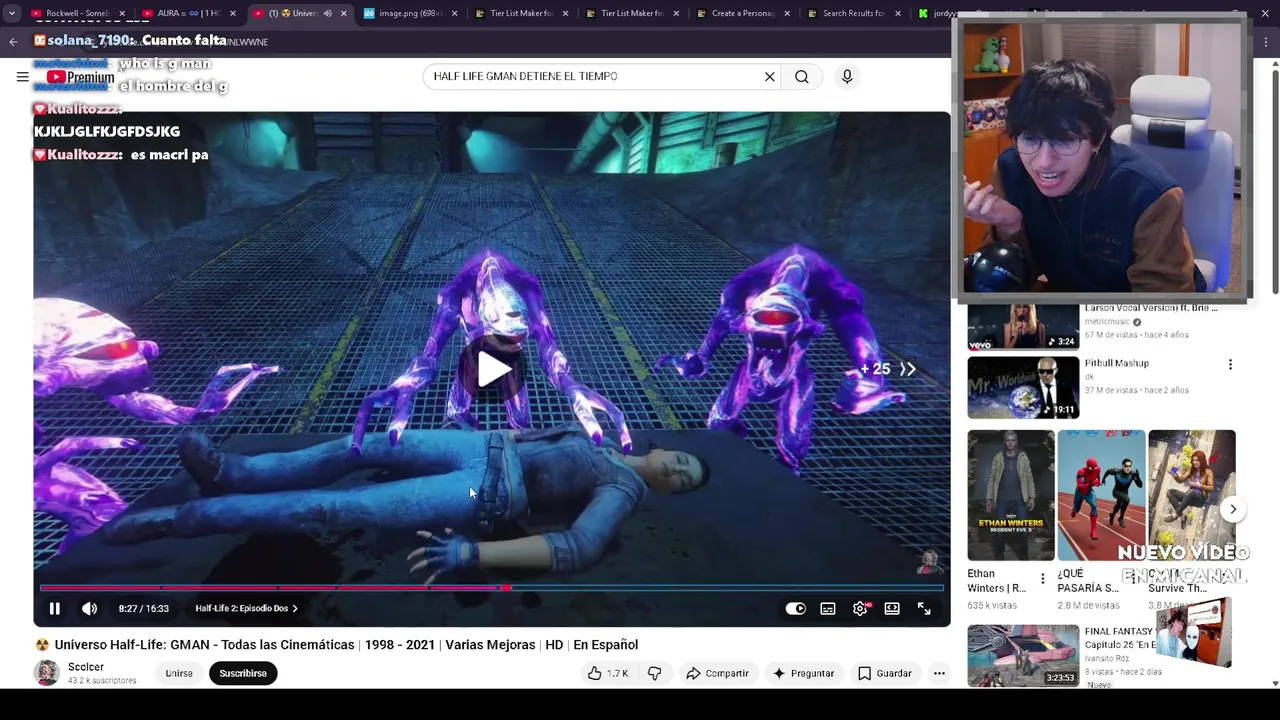1280x720 pixels.
Task: Toggle the autoplay switch in the player
Action: [x=796, y=608]
